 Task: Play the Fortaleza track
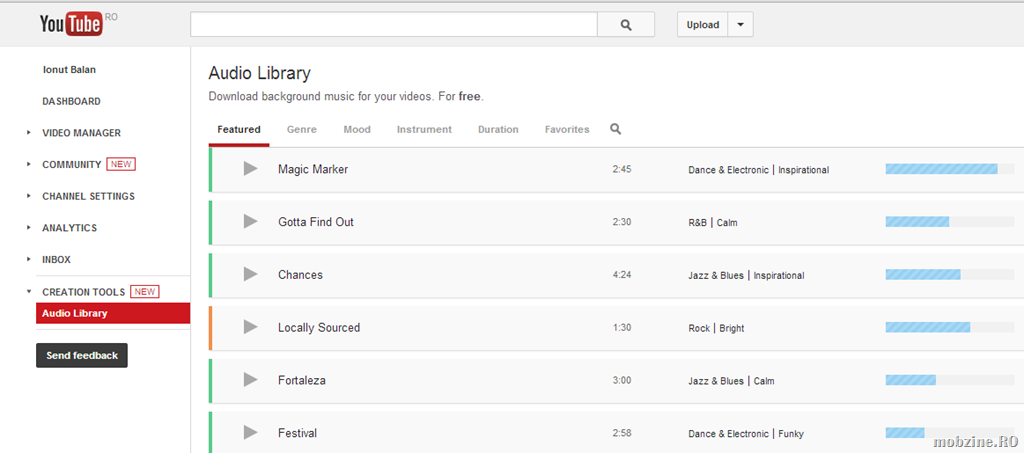[251, 380]
